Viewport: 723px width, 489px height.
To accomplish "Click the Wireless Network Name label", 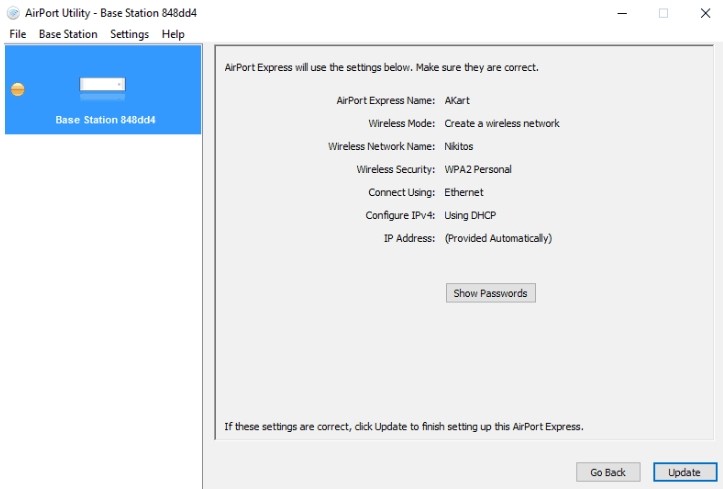I will click(x=381, y=147).
